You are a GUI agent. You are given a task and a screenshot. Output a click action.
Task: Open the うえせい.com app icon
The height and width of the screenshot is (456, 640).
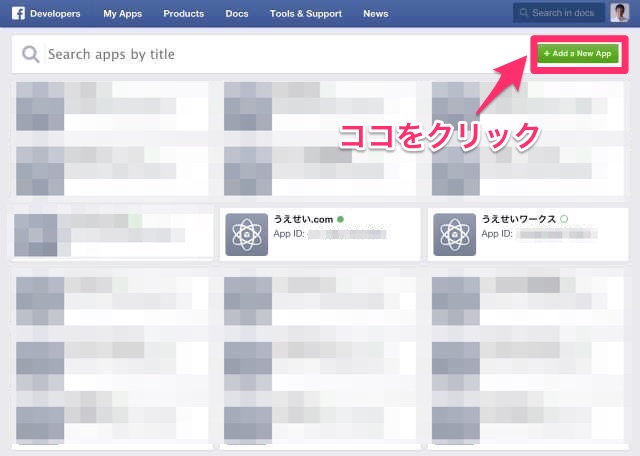point(247,234)
